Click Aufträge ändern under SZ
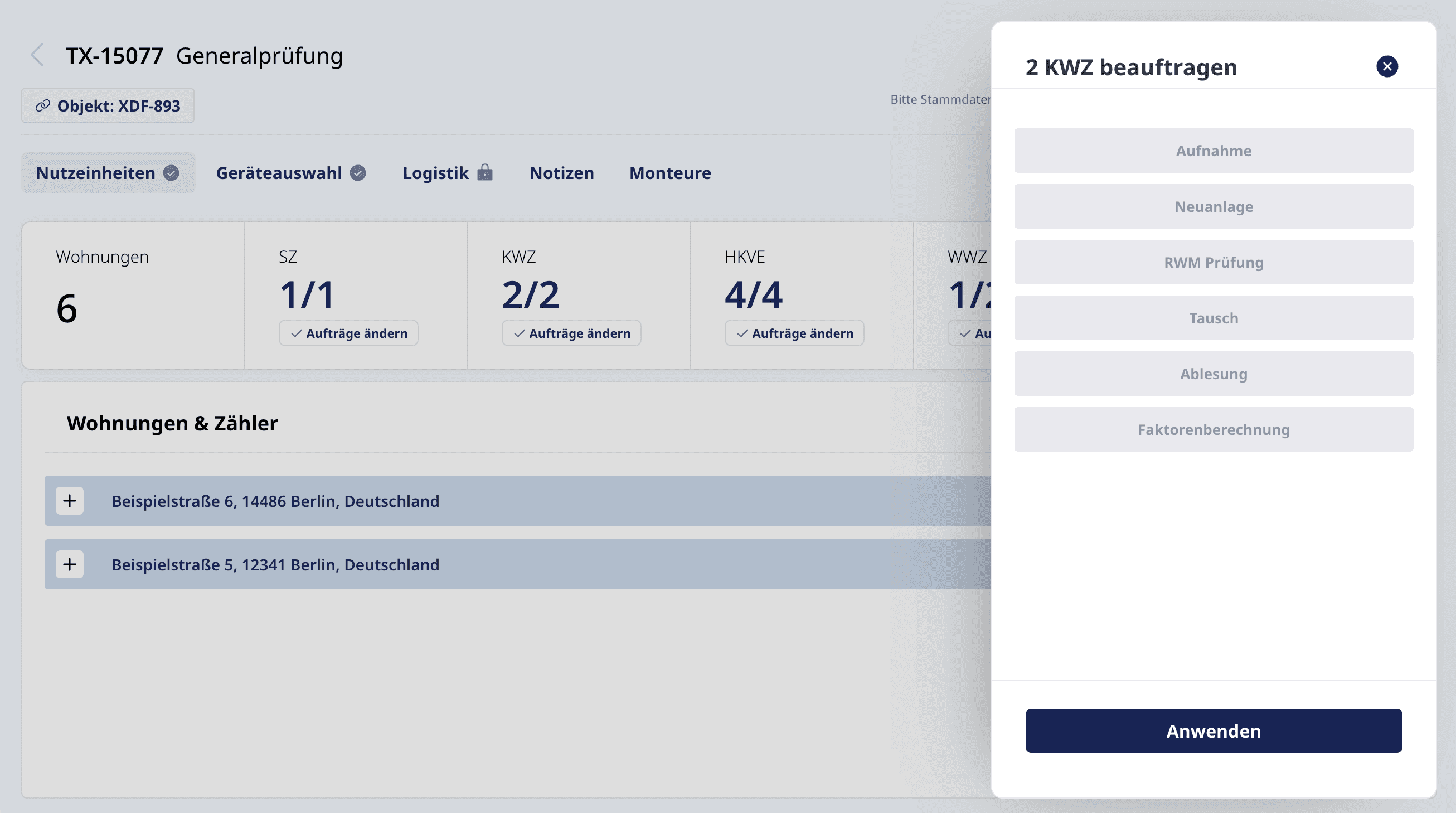 click(x=348, y=333)
